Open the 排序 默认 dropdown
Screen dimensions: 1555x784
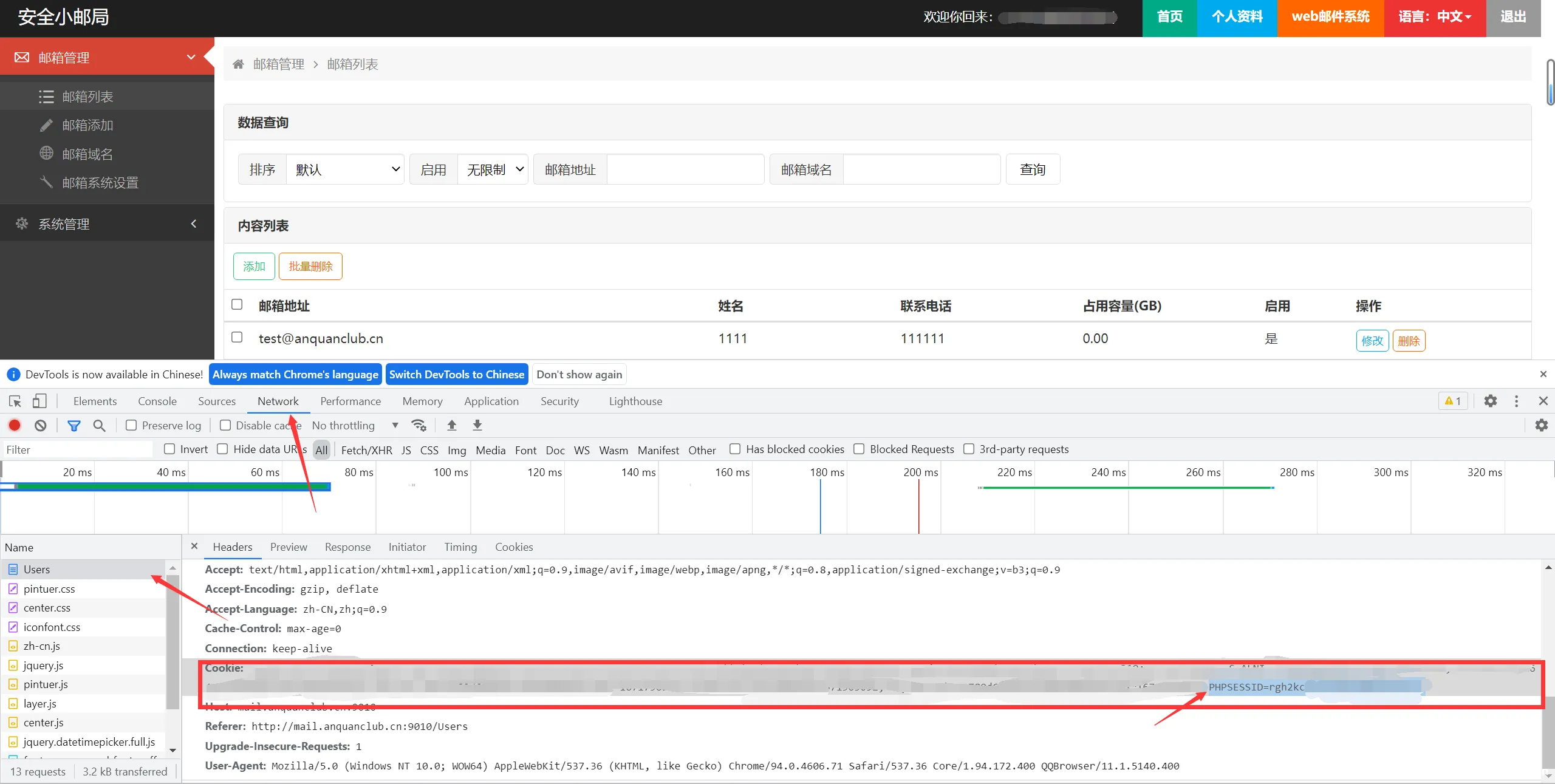pyautogui.click(x=344, y=169)
